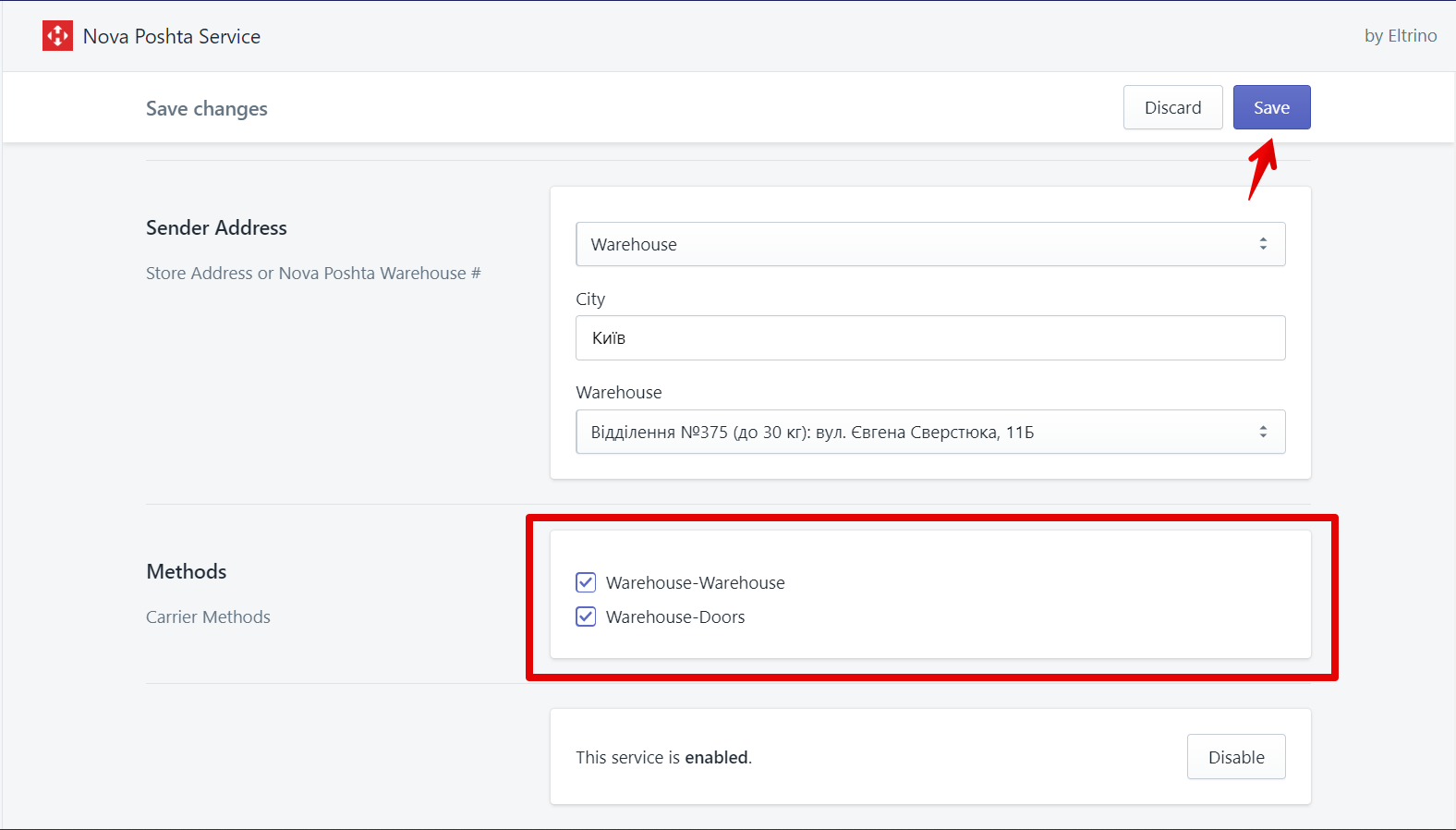The width and height of the screenshot is (1456, 830).
Task: Discard the unsaved changes
Action: coord(1172,107)
